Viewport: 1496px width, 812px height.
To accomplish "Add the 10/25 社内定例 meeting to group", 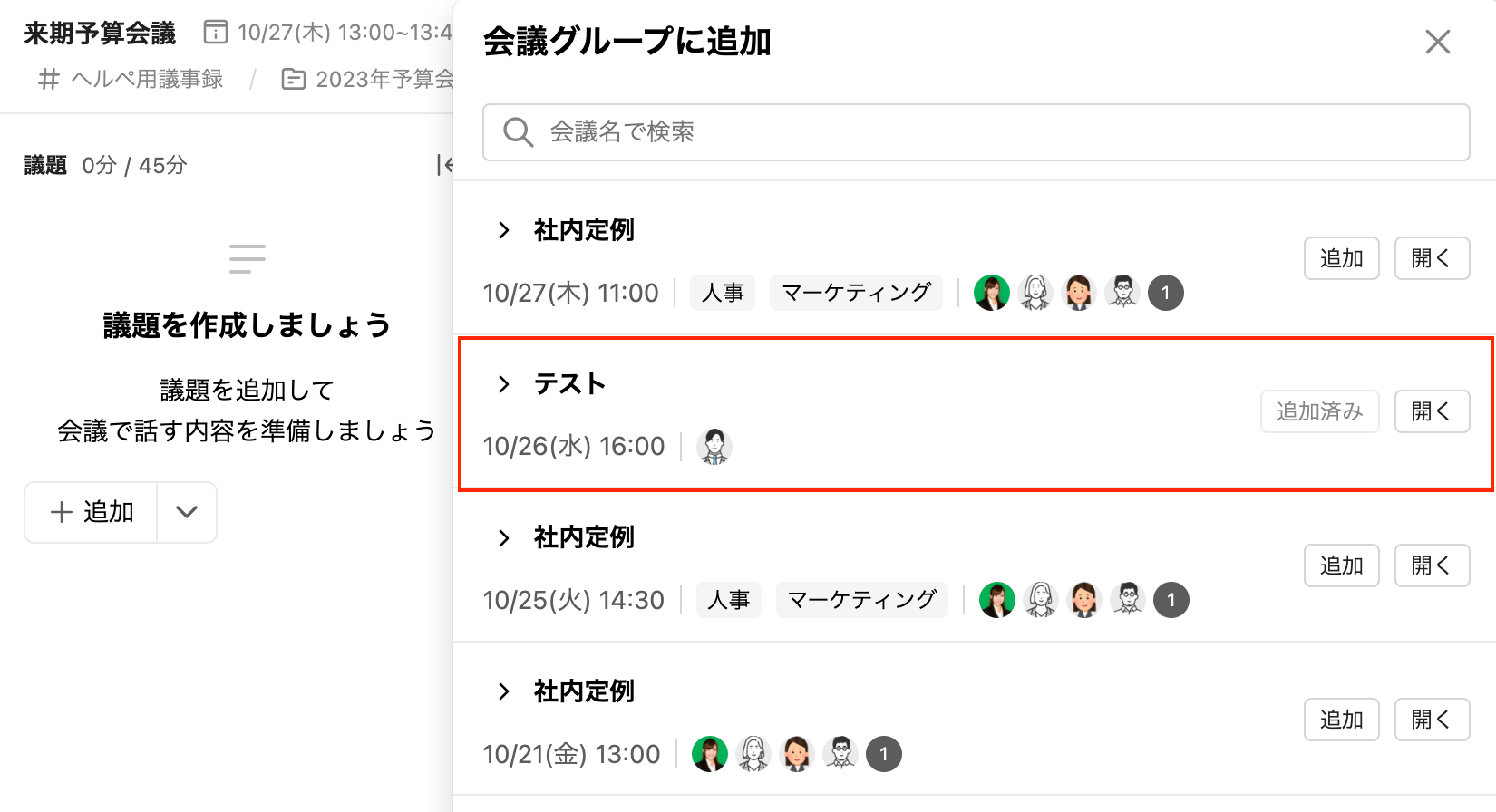I will coord(1341,565).
